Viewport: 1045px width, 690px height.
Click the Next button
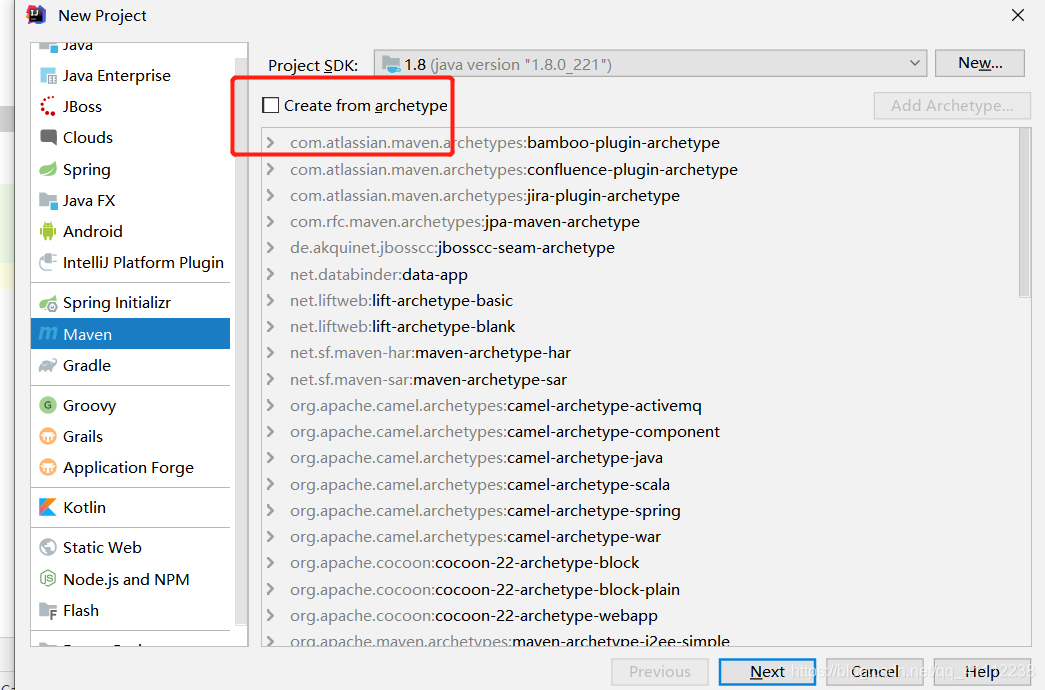pos(768,671)
